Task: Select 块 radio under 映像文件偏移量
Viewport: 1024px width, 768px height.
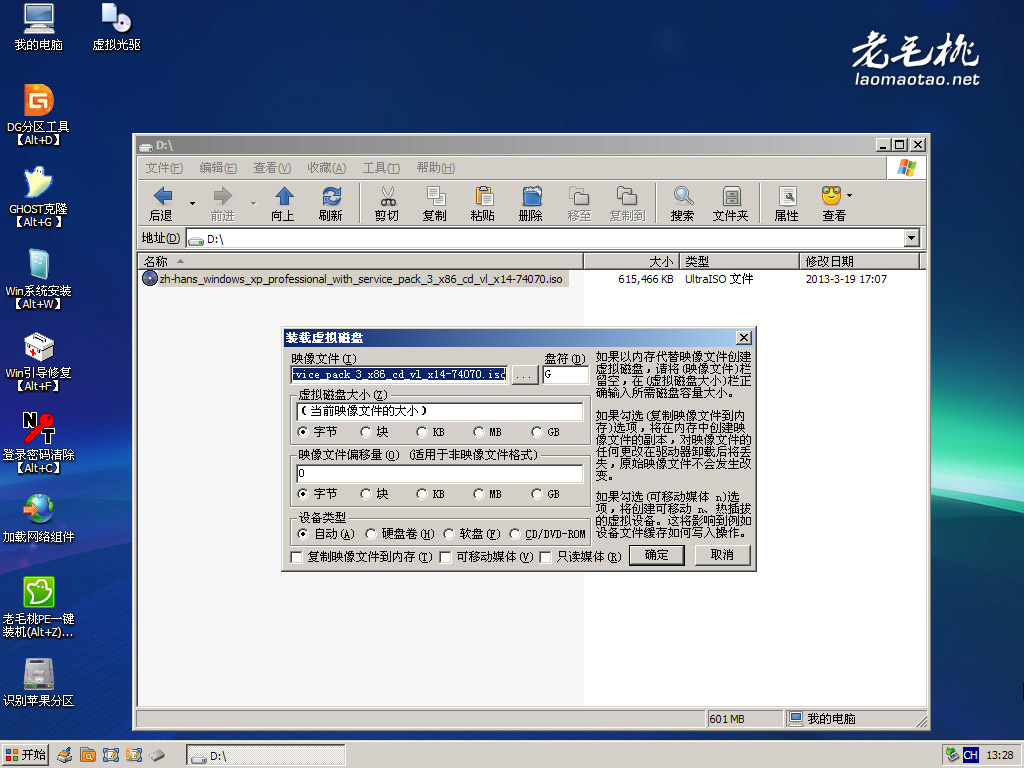Action: (x=366, y=494)
